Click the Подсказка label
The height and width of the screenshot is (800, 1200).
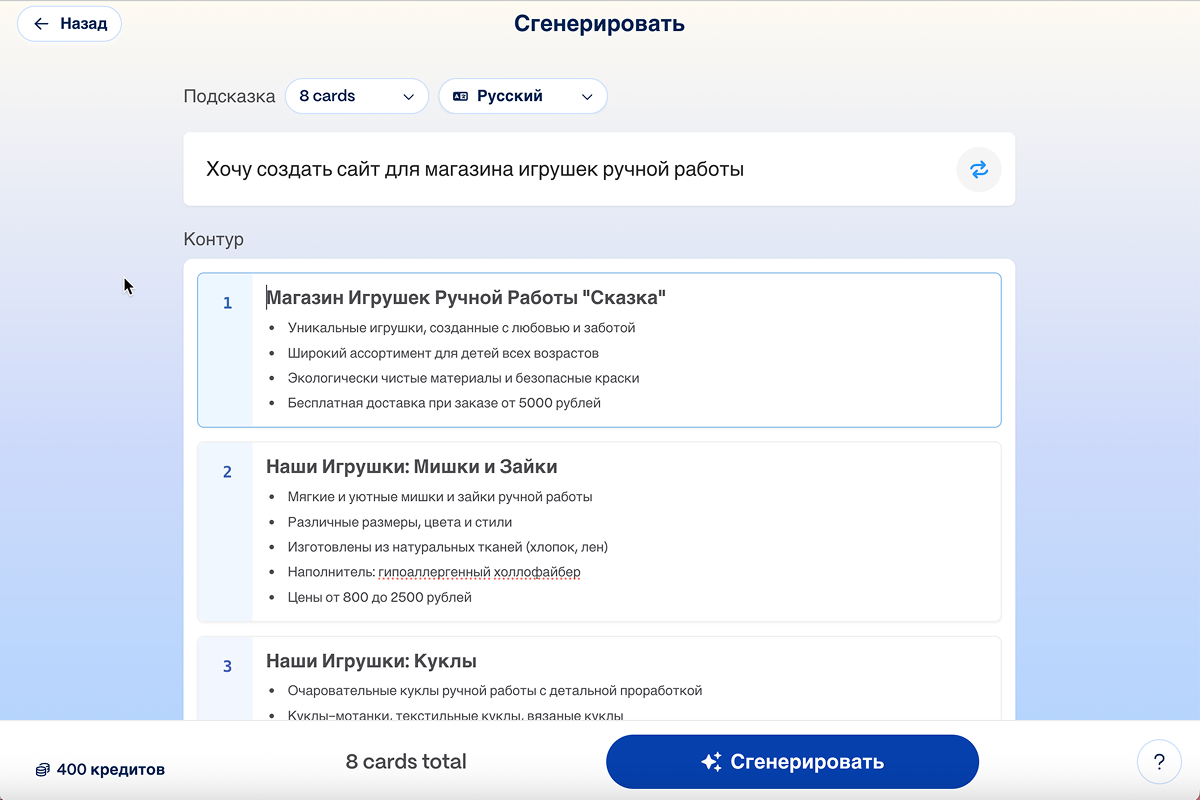(229, 97)
